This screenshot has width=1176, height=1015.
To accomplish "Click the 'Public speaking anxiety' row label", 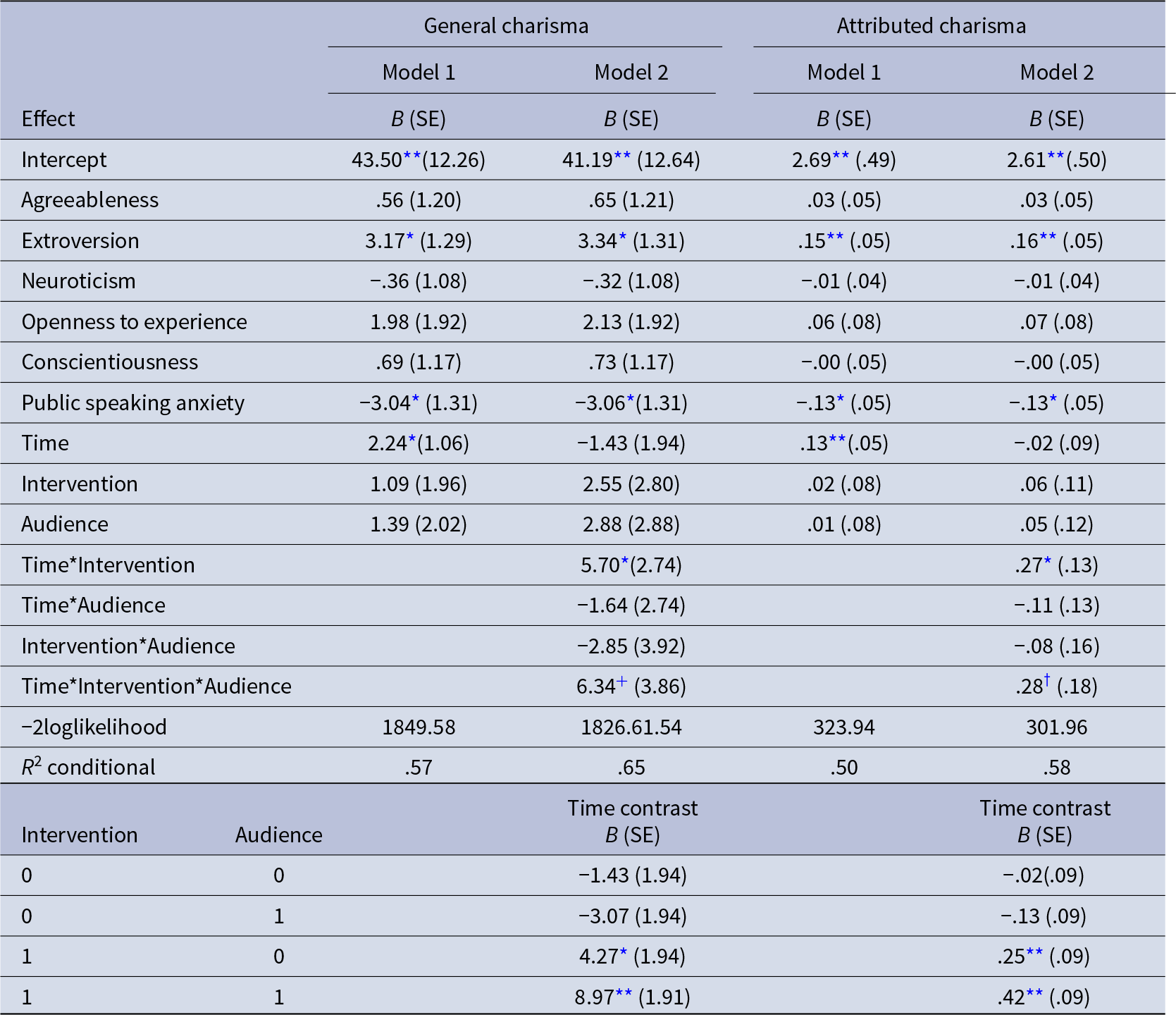I will tap(132, 403).
